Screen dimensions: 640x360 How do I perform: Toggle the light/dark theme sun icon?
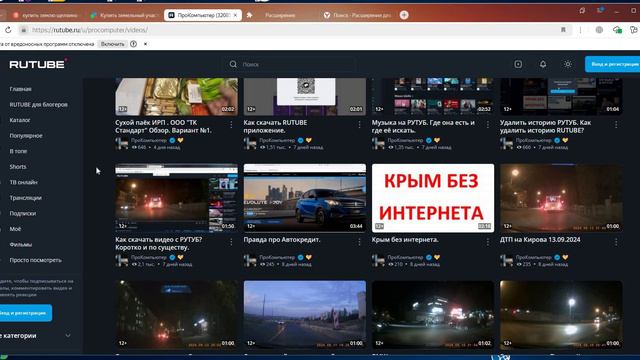tap(568, 64)
